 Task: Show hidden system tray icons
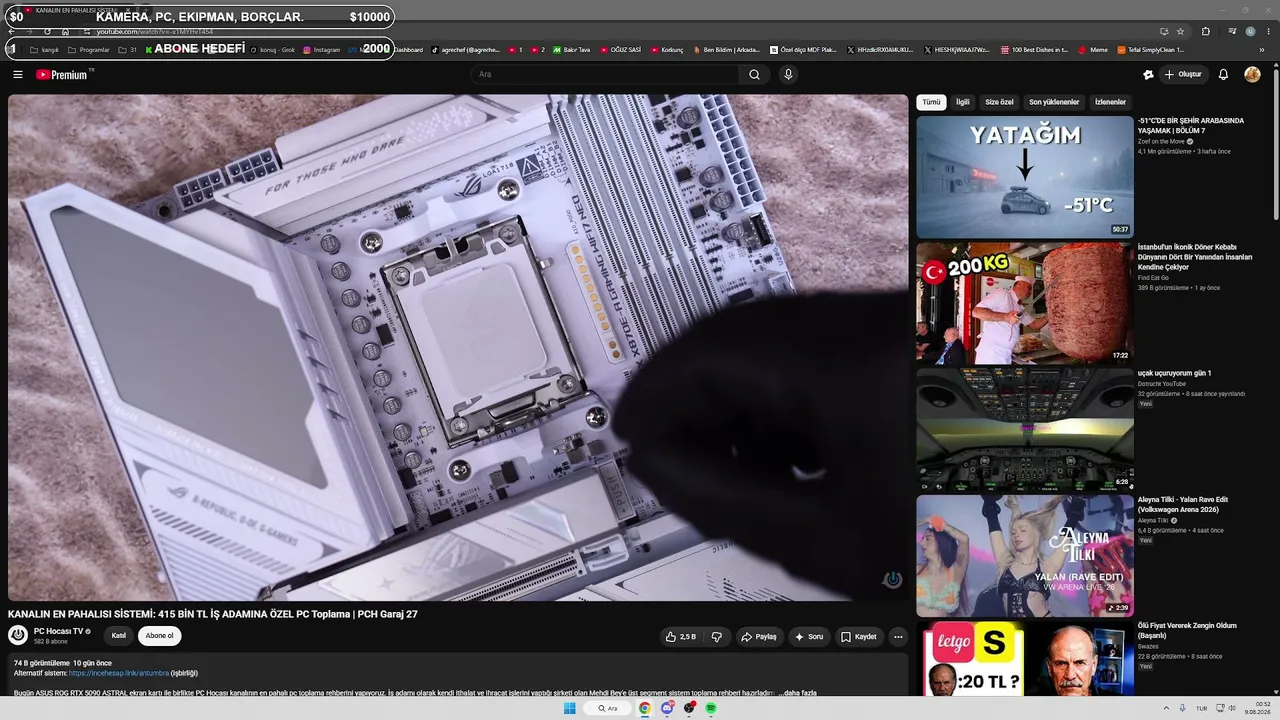[1166, 708]
